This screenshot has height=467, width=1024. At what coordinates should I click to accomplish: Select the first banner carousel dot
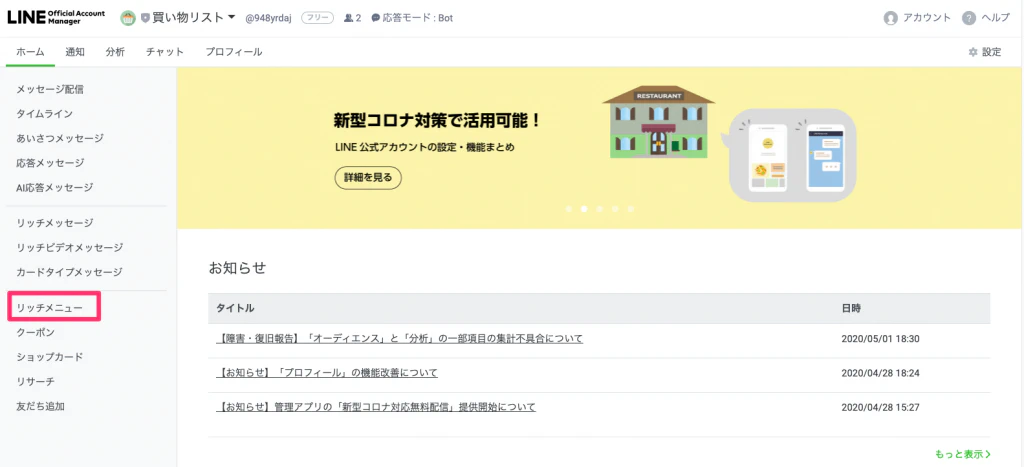coord(568,209)
